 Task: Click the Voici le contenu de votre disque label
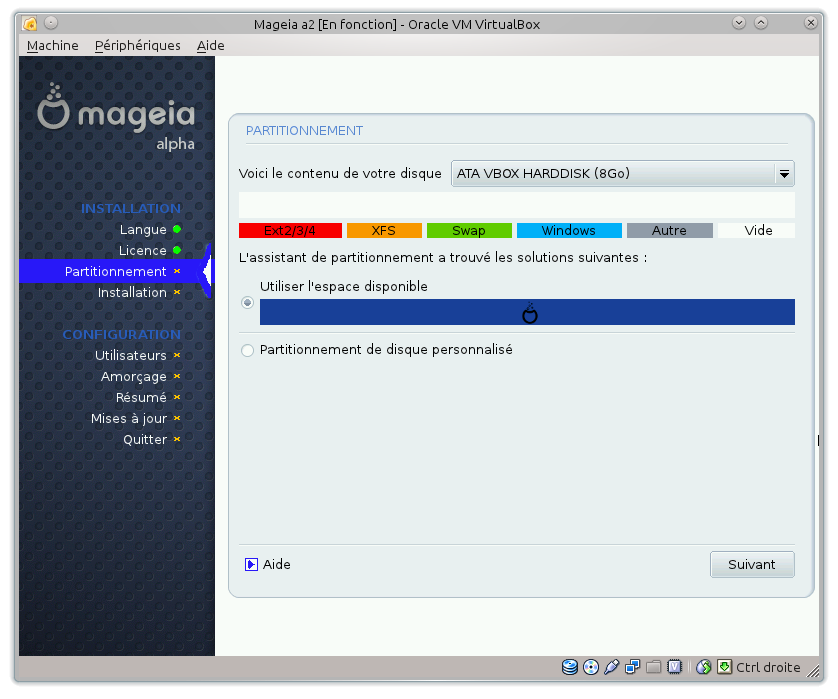(340, 174)
